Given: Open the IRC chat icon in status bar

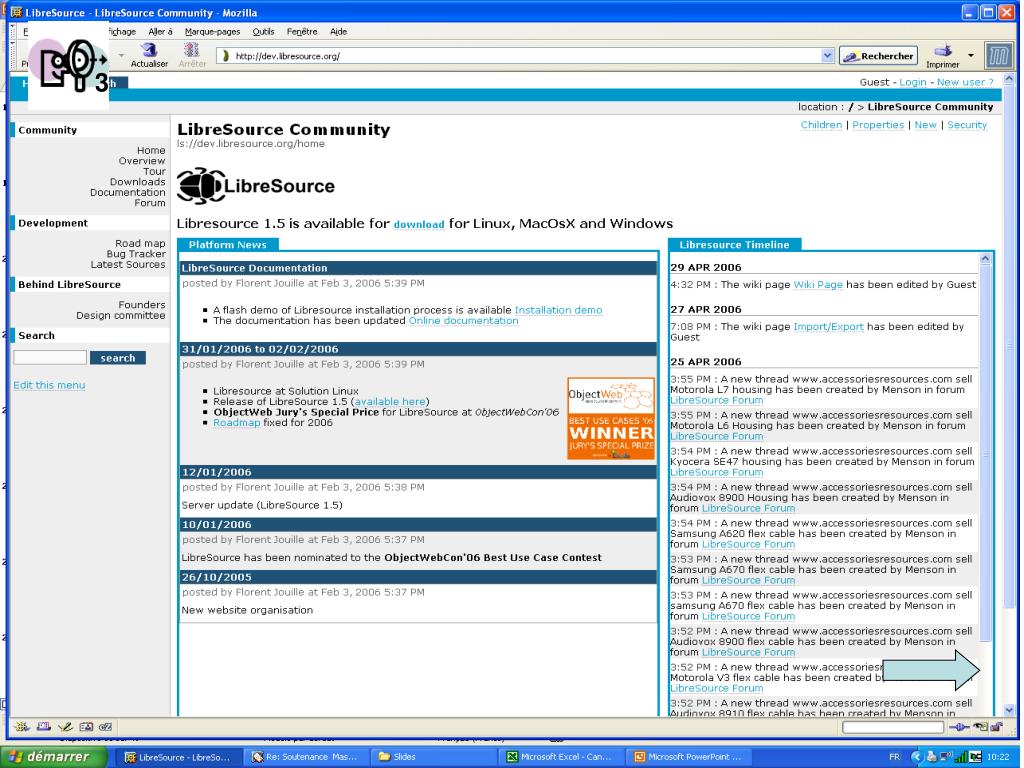Looking at the screenshot, I should [106, 726].
